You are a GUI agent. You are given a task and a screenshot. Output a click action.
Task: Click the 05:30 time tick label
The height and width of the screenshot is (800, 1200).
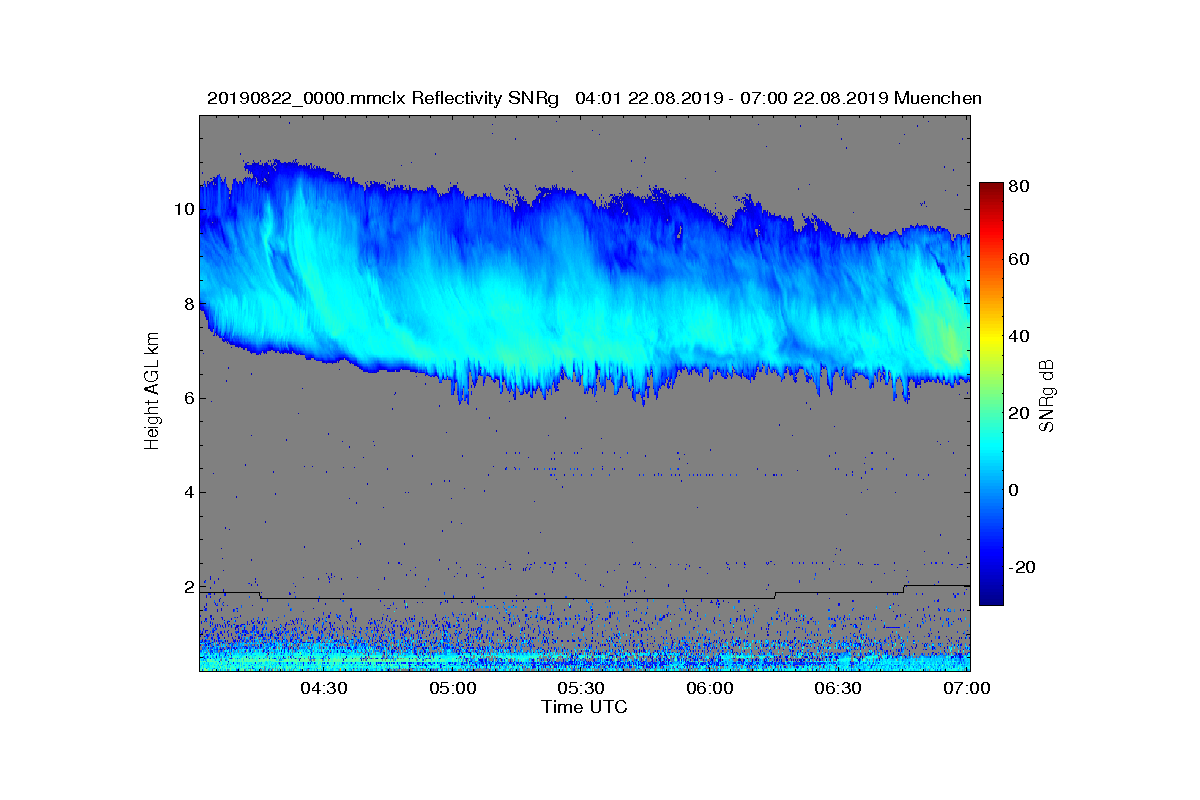[582, 689]
